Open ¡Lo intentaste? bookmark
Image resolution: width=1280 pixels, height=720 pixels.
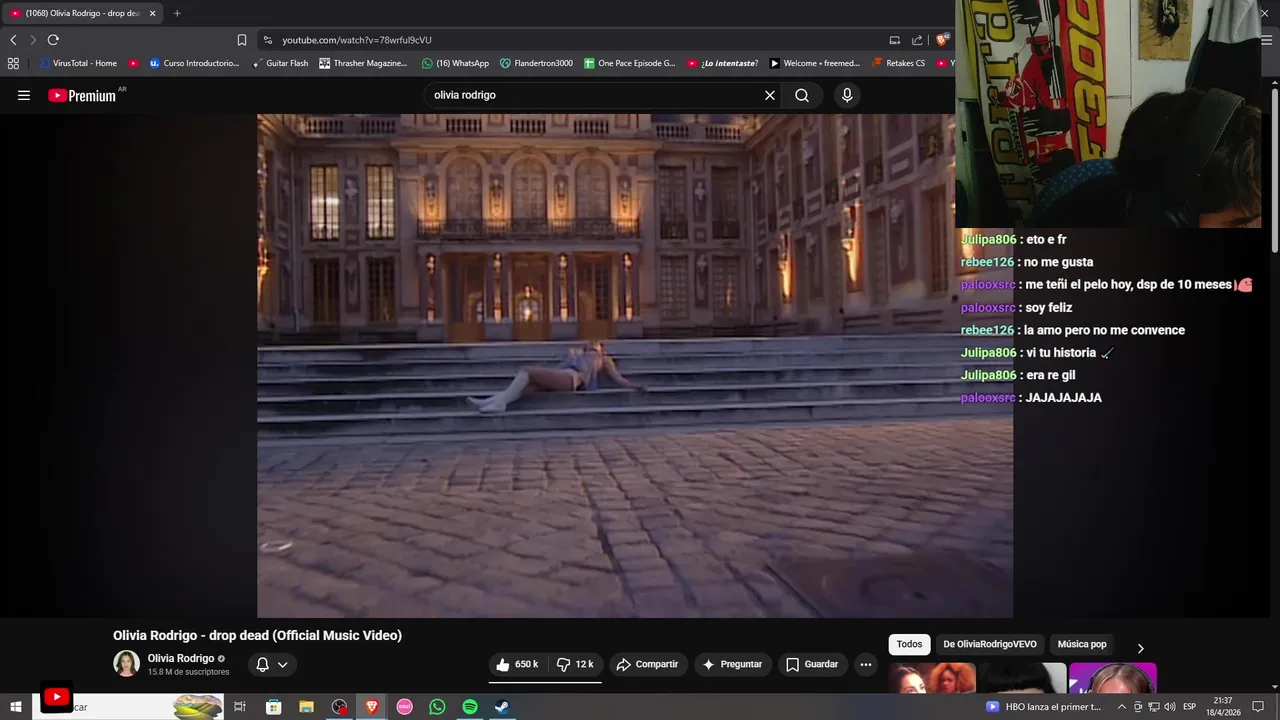click(722, 63)
